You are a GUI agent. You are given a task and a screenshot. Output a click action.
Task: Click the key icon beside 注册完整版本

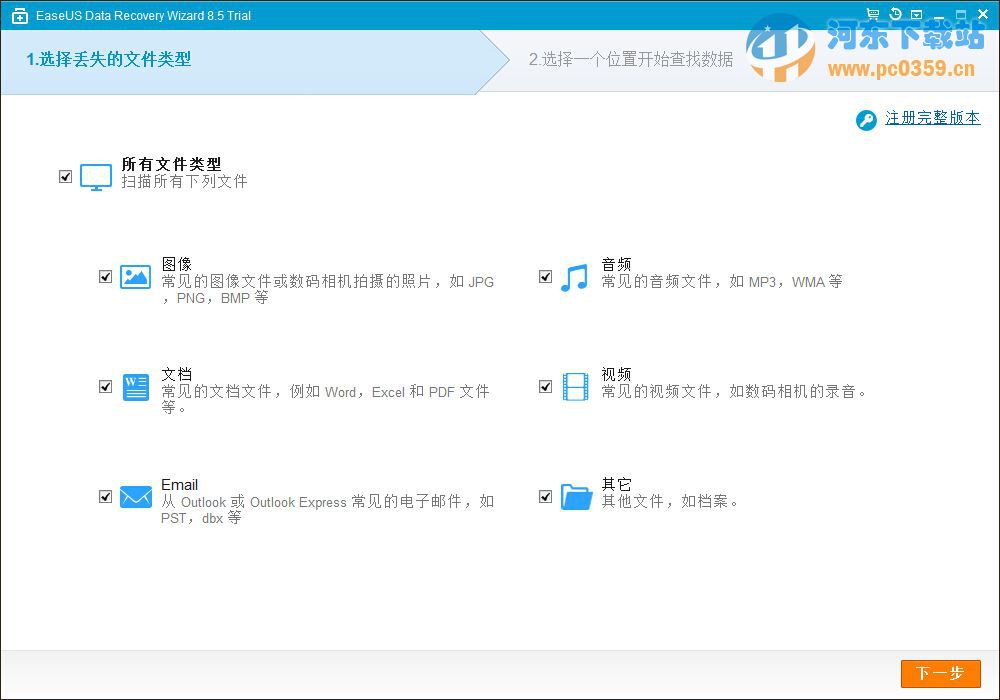click(866, 120)
